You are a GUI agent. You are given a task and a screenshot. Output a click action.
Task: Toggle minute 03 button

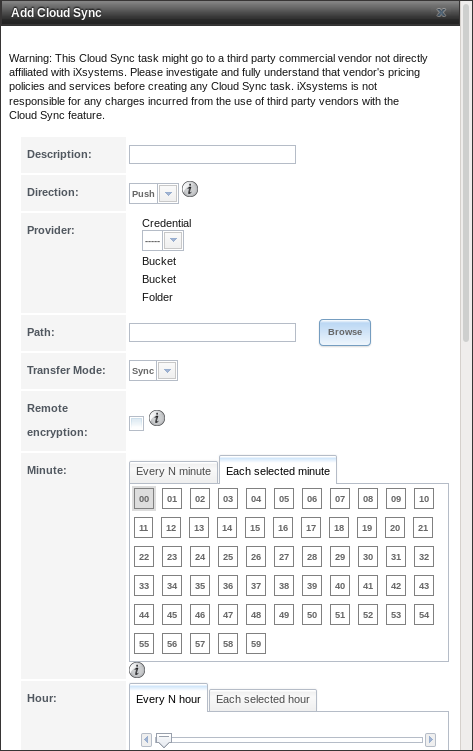click(x=228, y=499)
